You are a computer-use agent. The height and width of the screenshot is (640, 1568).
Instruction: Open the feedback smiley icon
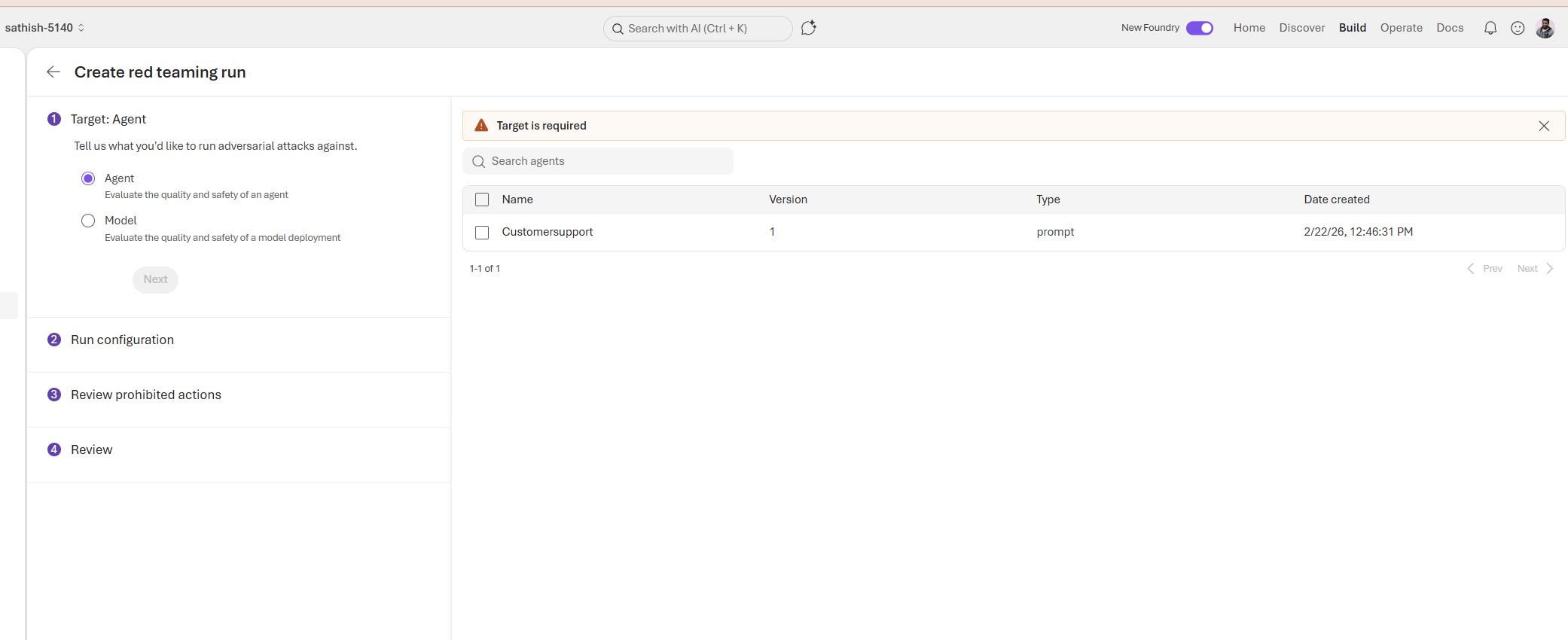1518,28
